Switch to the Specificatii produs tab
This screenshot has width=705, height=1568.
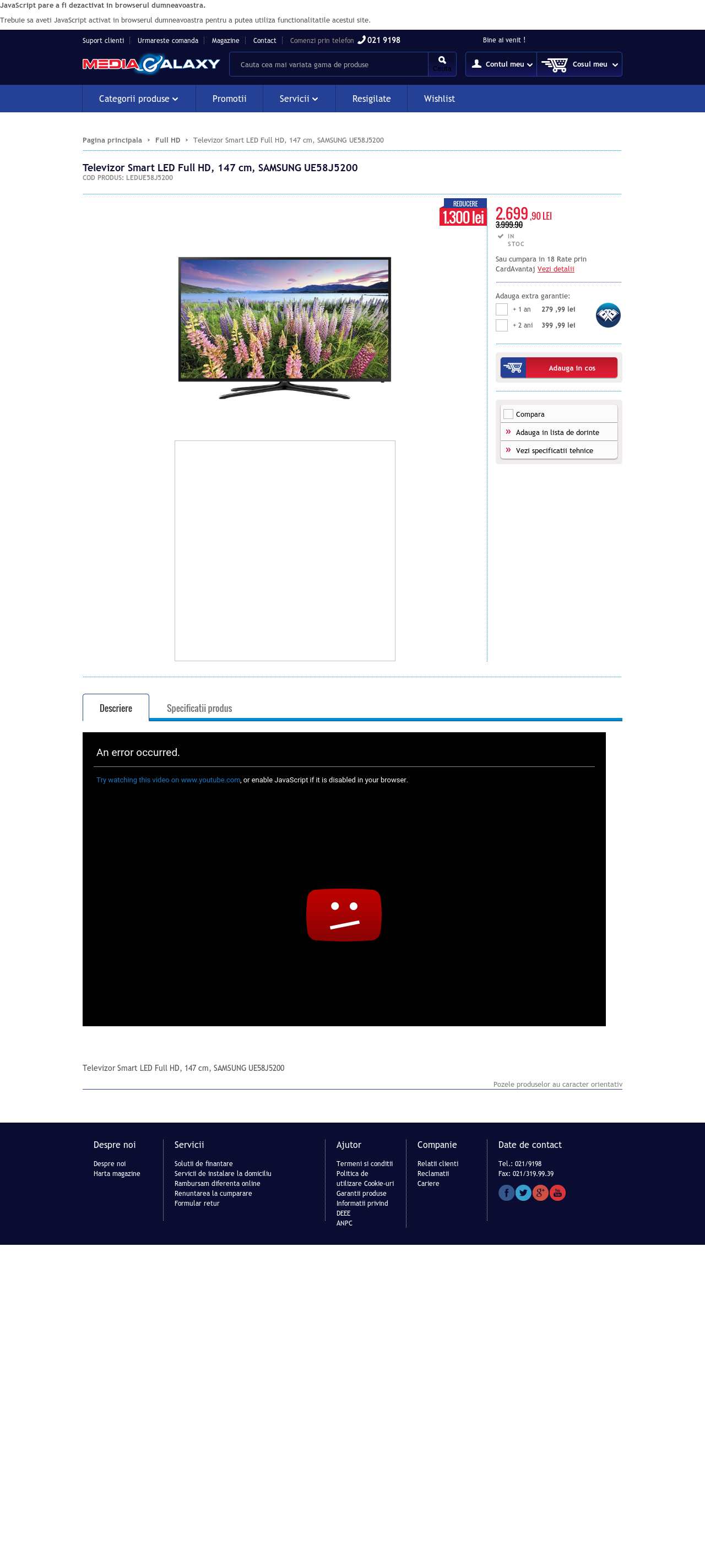(x=199, y=708)
